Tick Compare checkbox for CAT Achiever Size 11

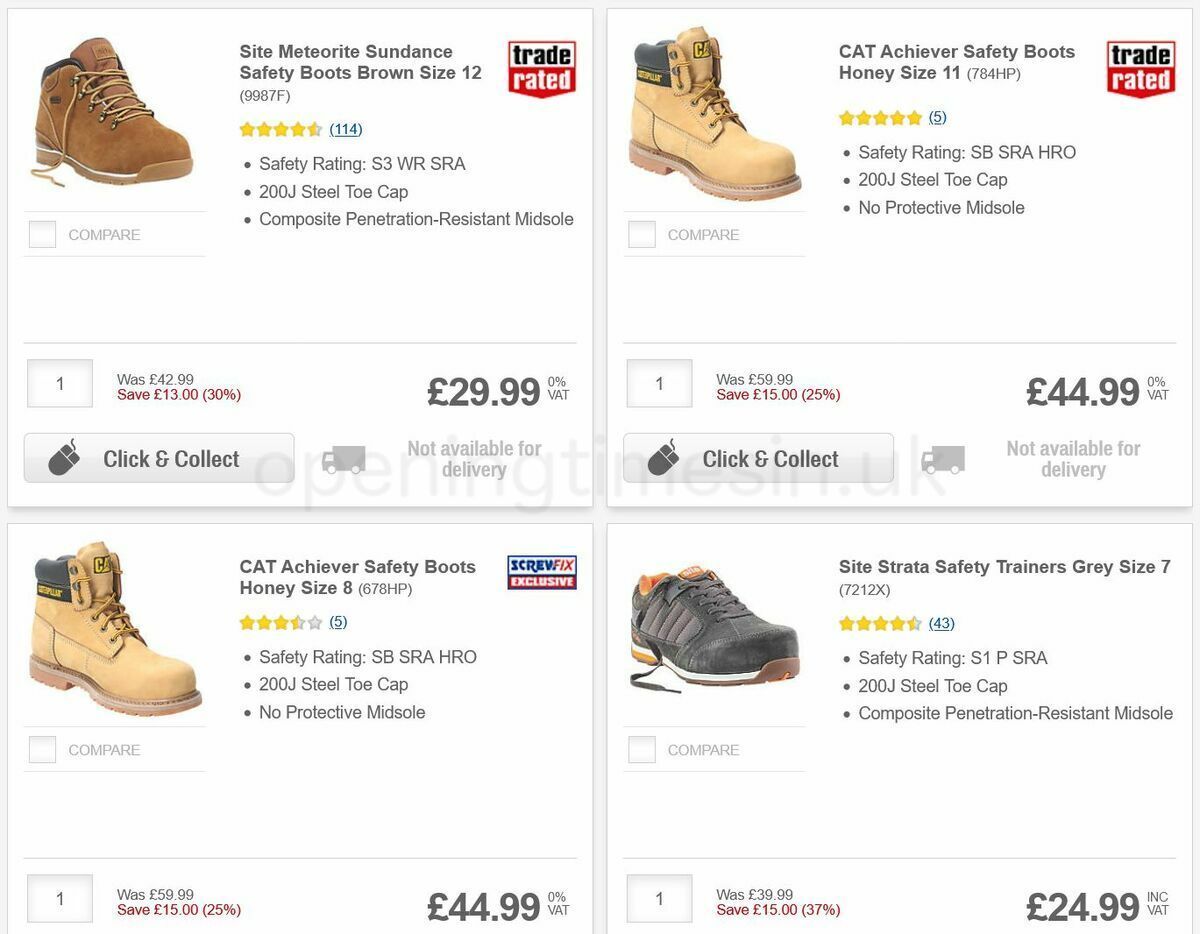coord(642,235)
